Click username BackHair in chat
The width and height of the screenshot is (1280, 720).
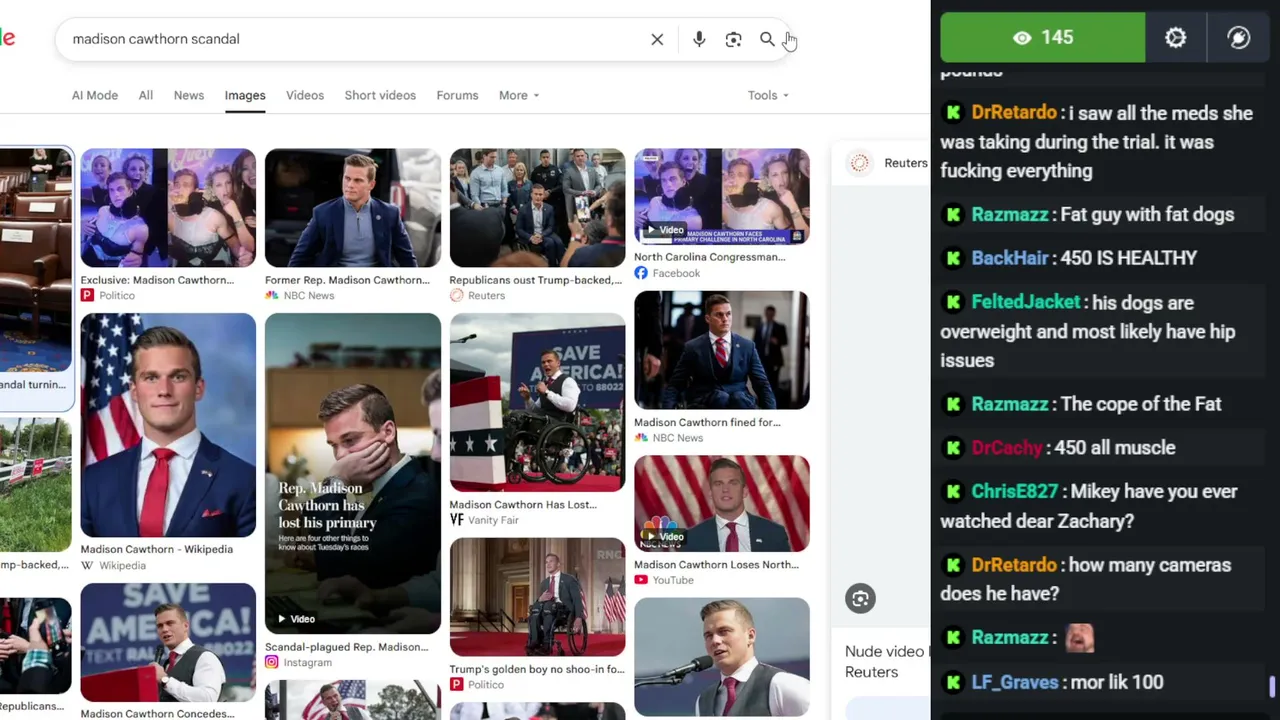[x=1010, y=258]
